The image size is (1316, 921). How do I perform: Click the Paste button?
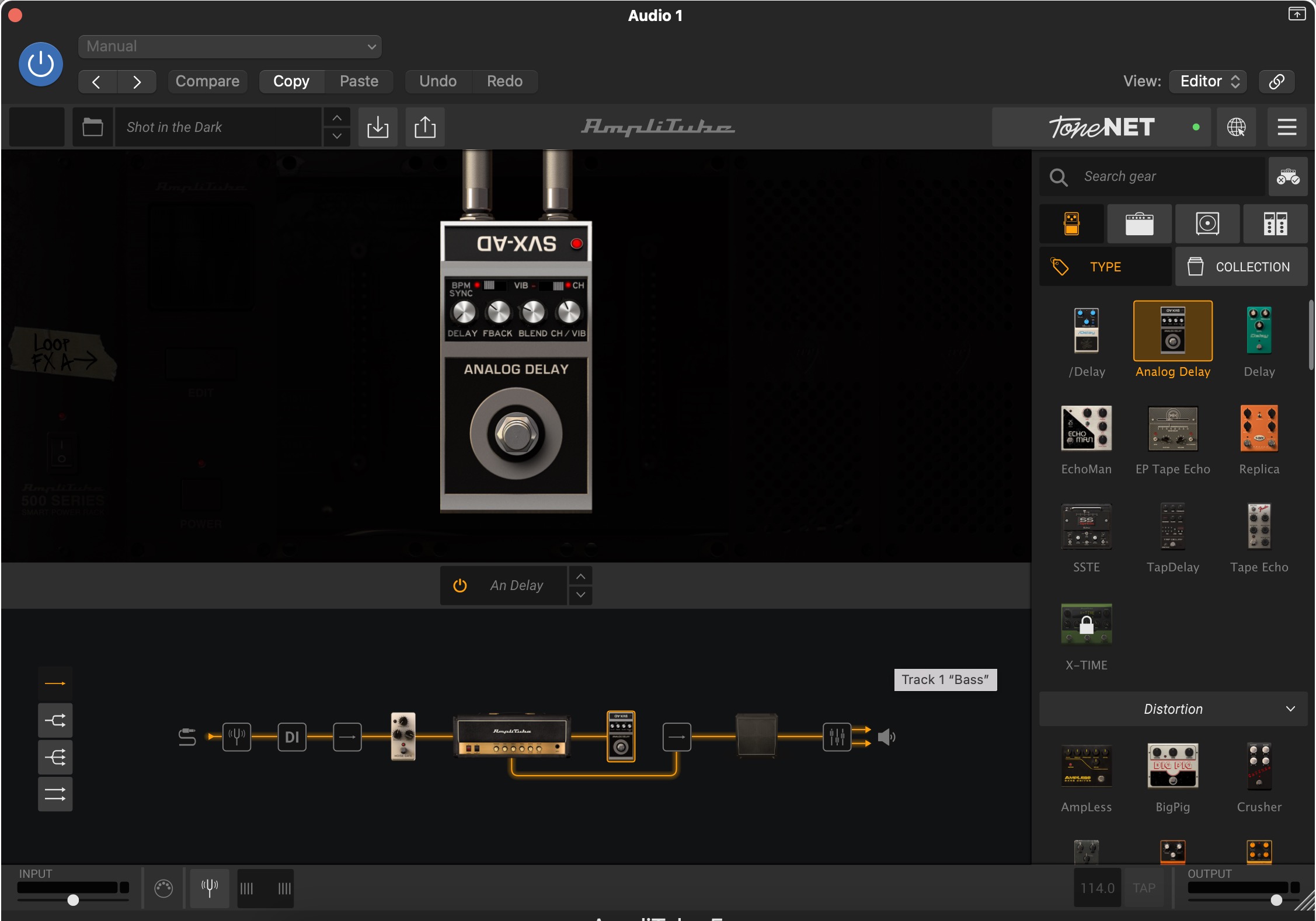tap(359, 82)
